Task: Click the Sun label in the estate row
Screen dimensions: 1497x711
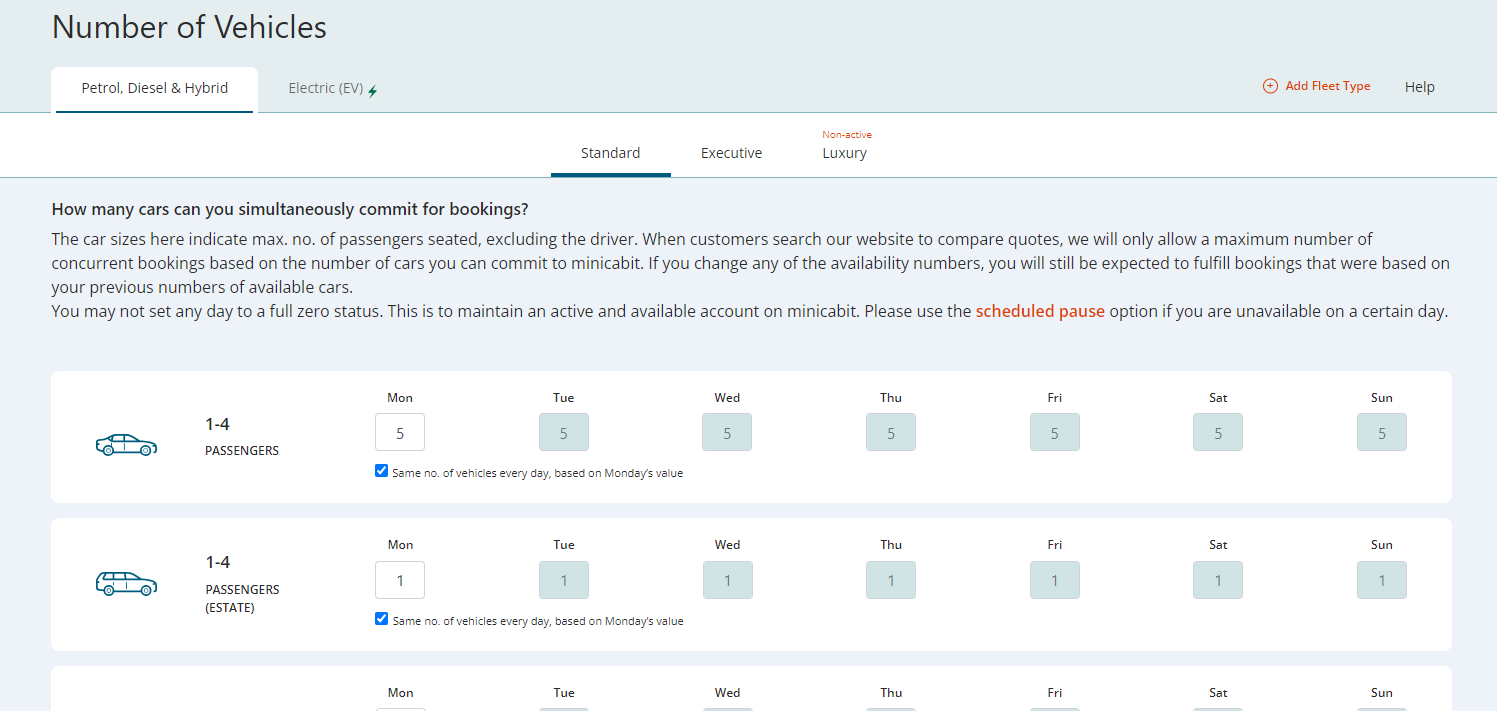Action: pyautogui.click(x=1382, y=545)
